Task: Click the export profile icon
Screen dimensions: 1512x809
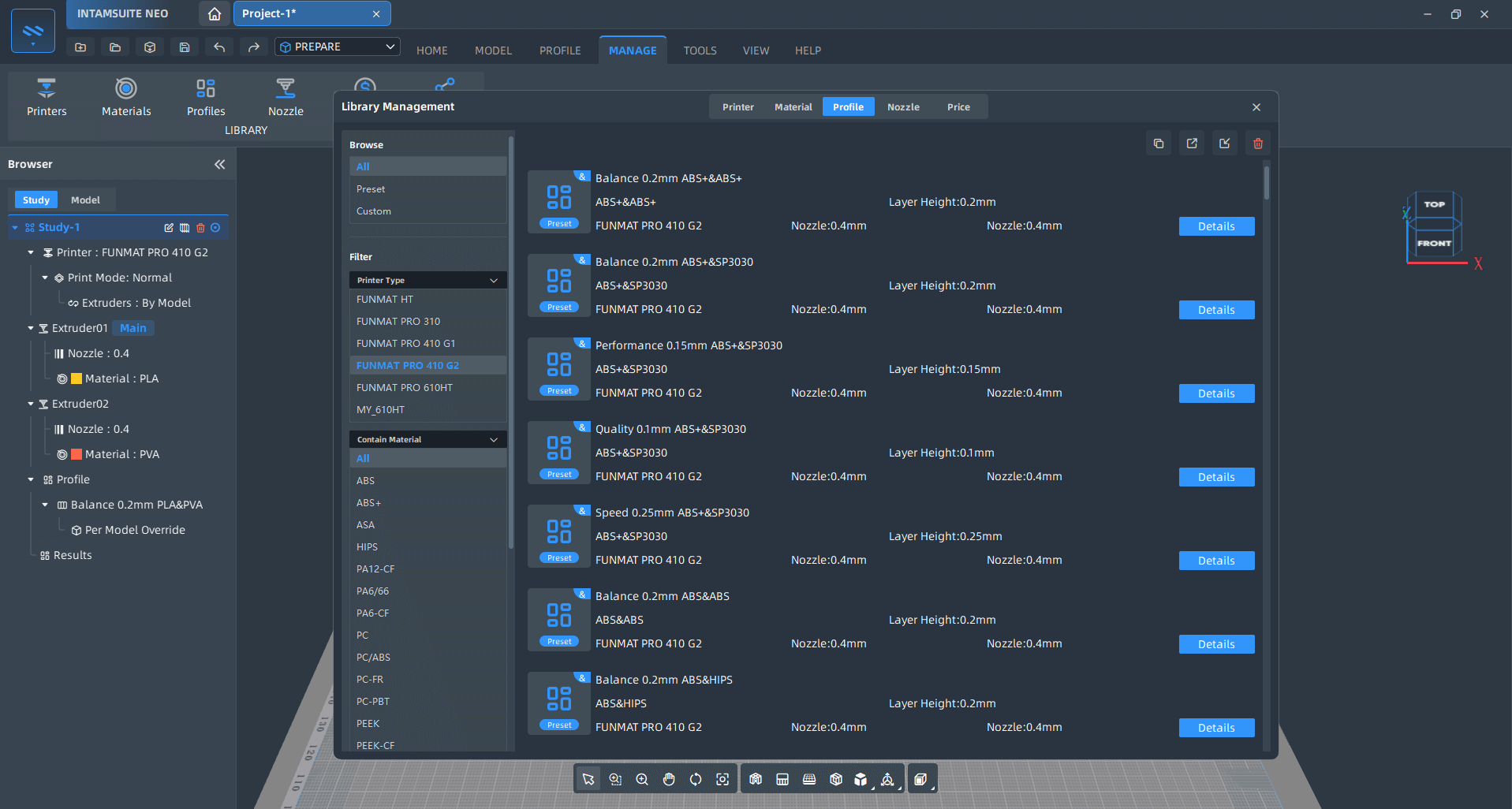Action: [1192, 144]
